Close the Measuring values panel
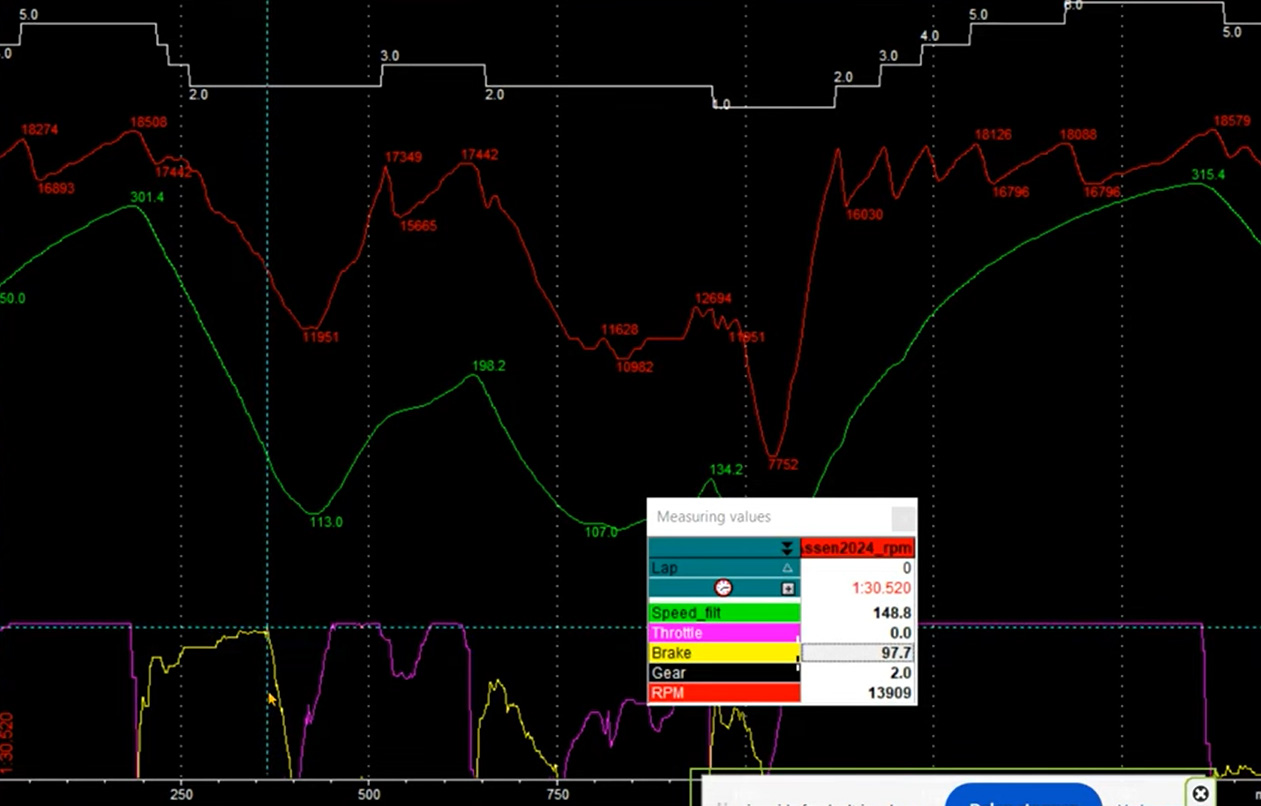 [902, 518]
